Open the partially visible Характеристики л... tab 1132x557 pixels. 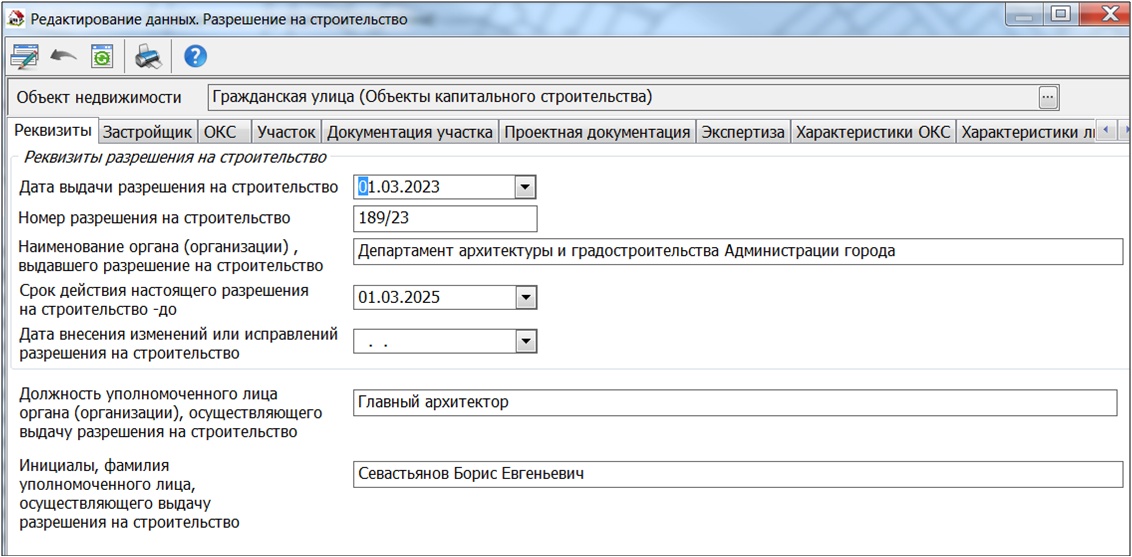(x=1026, y=133)
